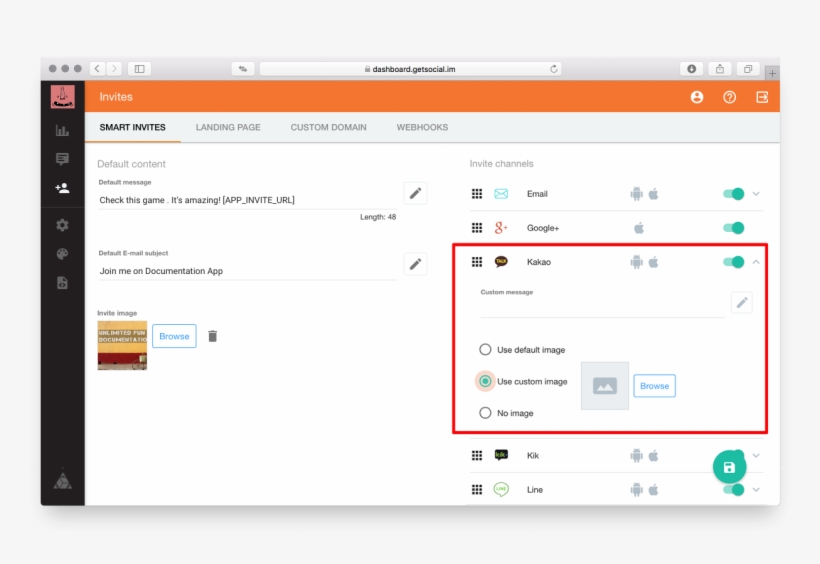Grab the Kik channel drag handle

pos(477,455)
